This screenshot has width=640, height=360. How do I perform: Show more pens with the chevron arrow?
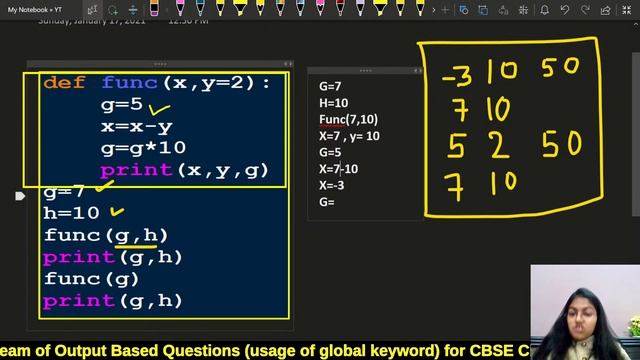433,10
